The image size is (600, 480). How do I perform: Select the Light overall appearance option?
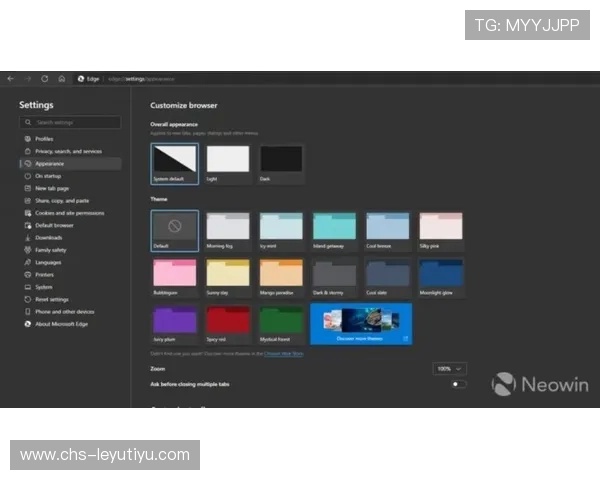(x=227, y=160)
